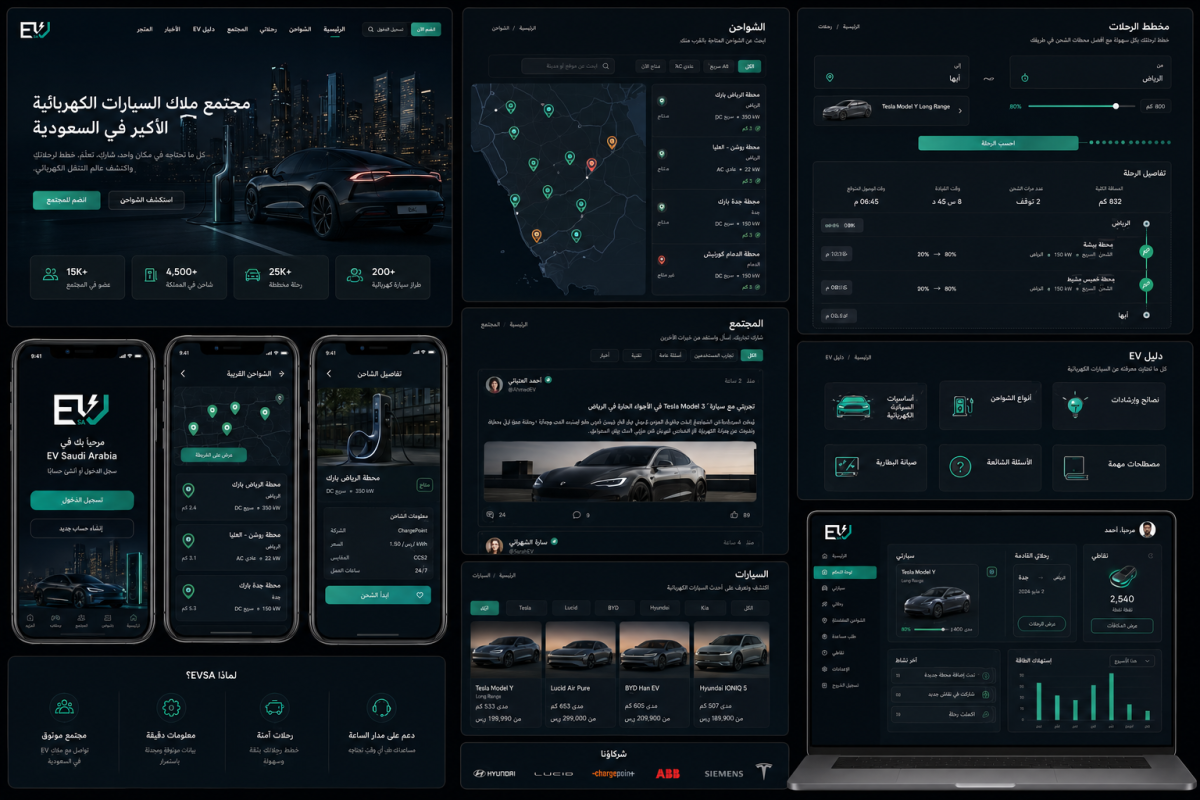1200x800 pixels.
Task: Click the charger icon beside 4,500+
Action: coord(151,274)
